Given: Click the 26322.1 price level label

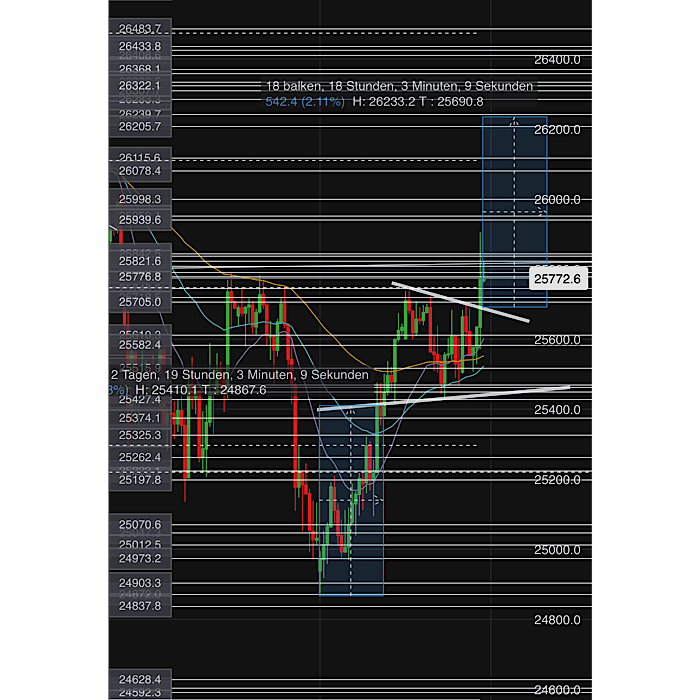Looking at the screenshot, I should [x=140, y=86].
